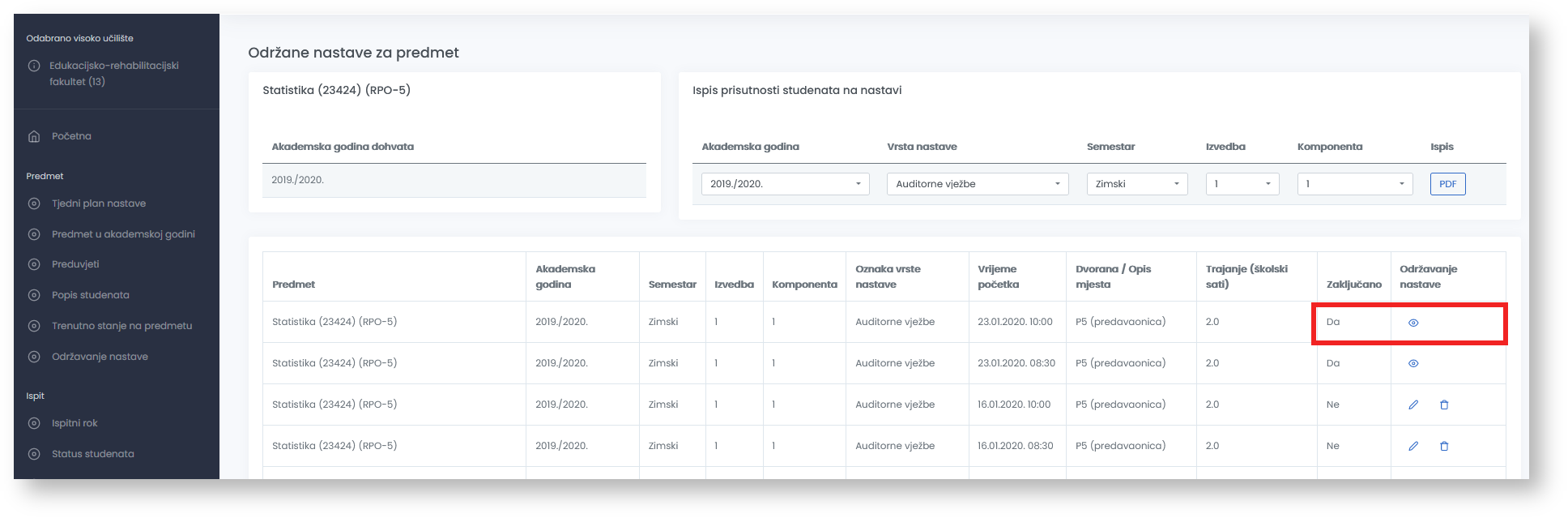Open the Semestar dropdown showing Zimski
Image resolution: width=1568 pixels, height=518 pixels.
[1136, 184]
